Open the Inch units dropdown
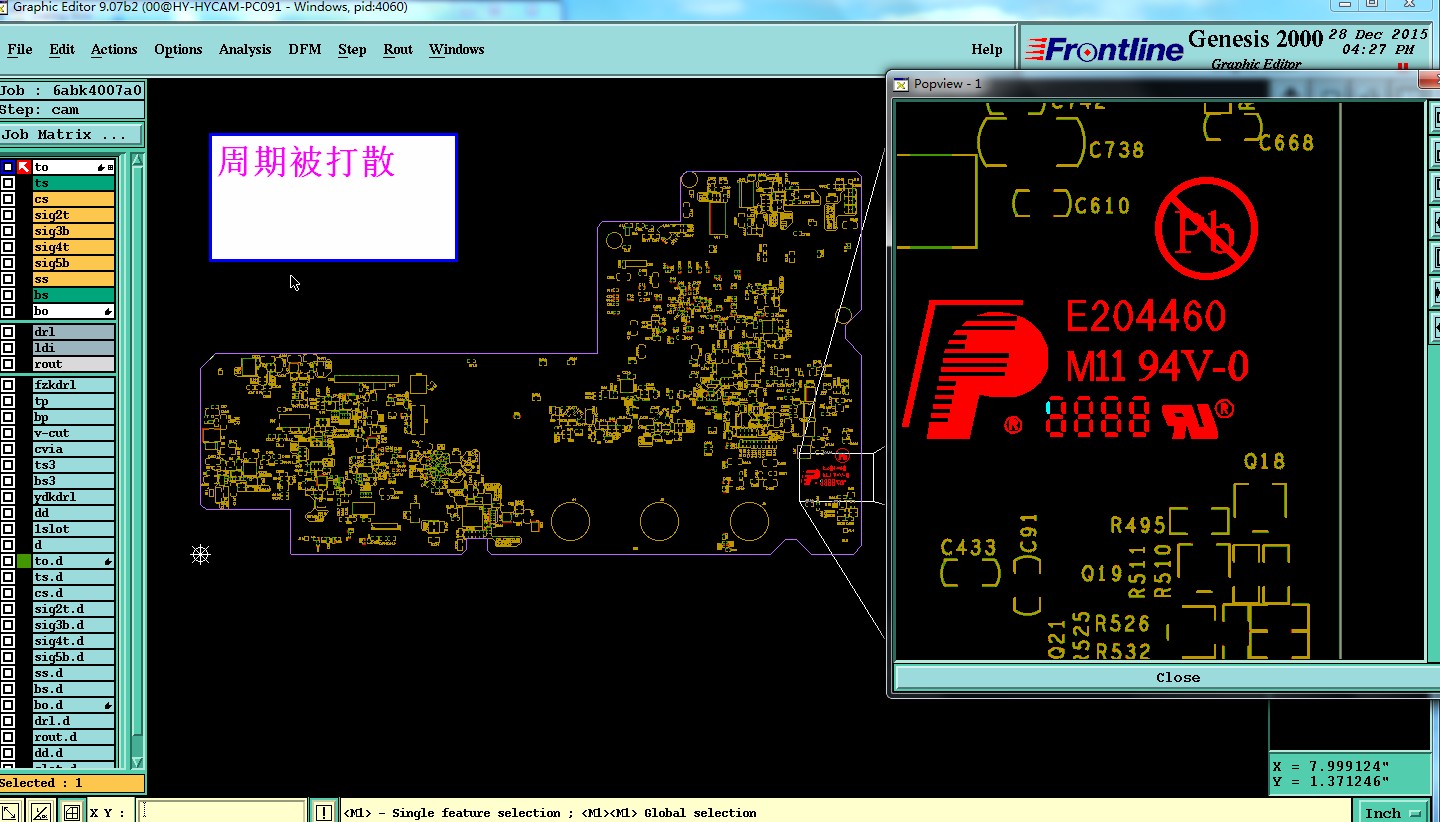 click(1394, 812)
